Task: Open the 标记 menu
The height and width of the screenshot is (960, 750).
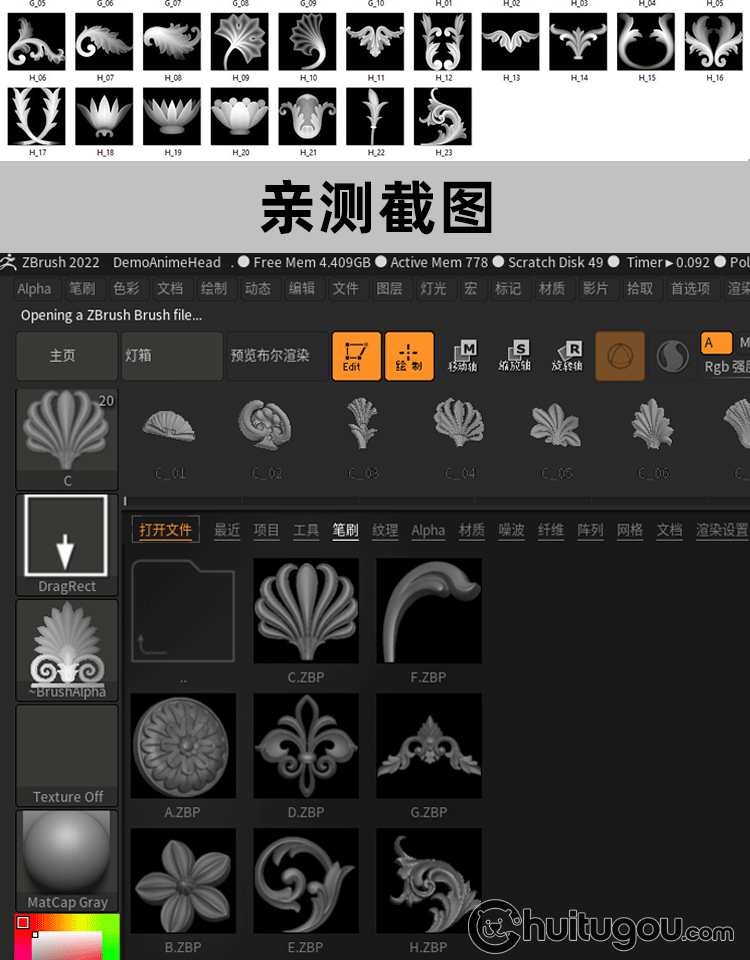Action: [508, 288]
